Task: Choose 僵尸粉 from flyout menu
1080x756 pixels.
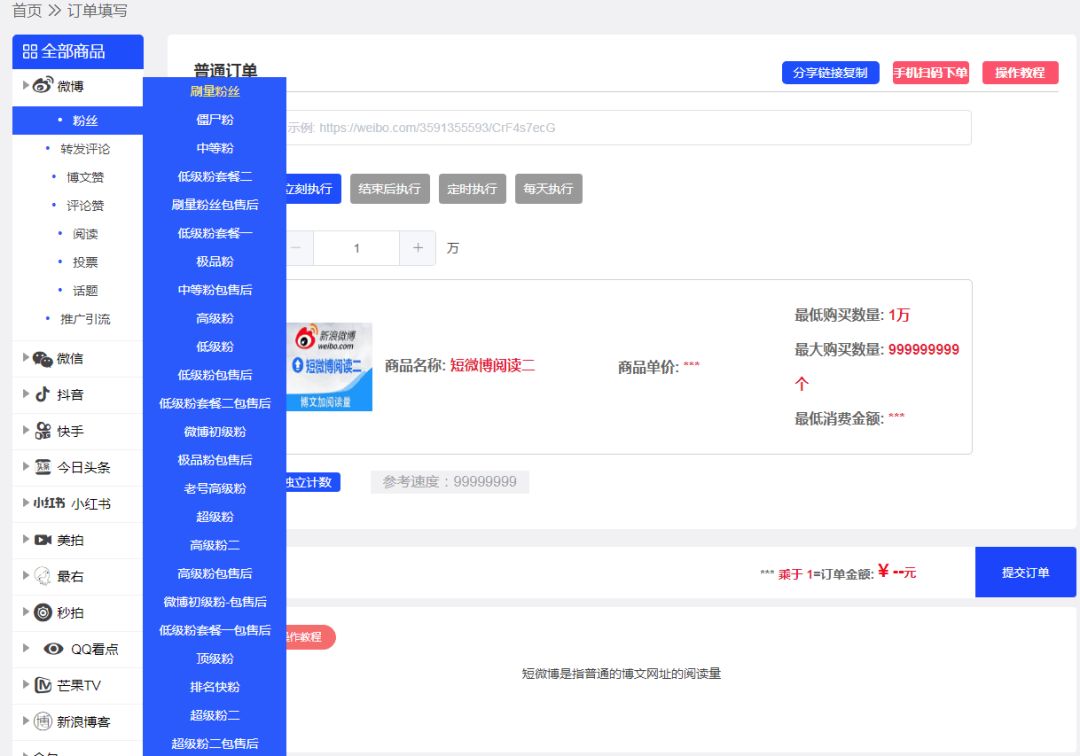Action: click(x=215, y=119)
